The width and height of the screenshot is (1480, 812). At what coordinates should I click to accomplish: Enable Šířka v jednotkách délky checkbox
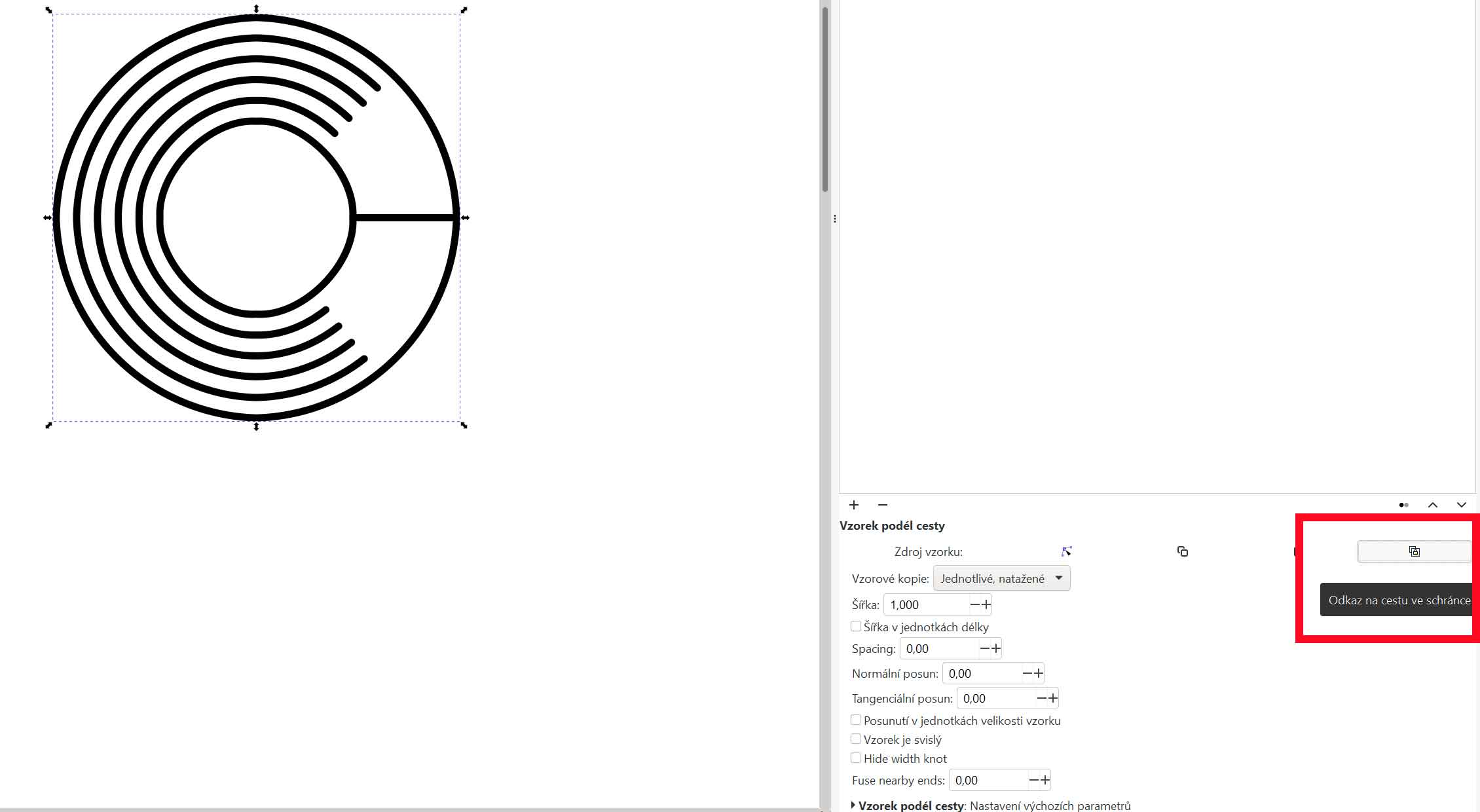[856, 627]
